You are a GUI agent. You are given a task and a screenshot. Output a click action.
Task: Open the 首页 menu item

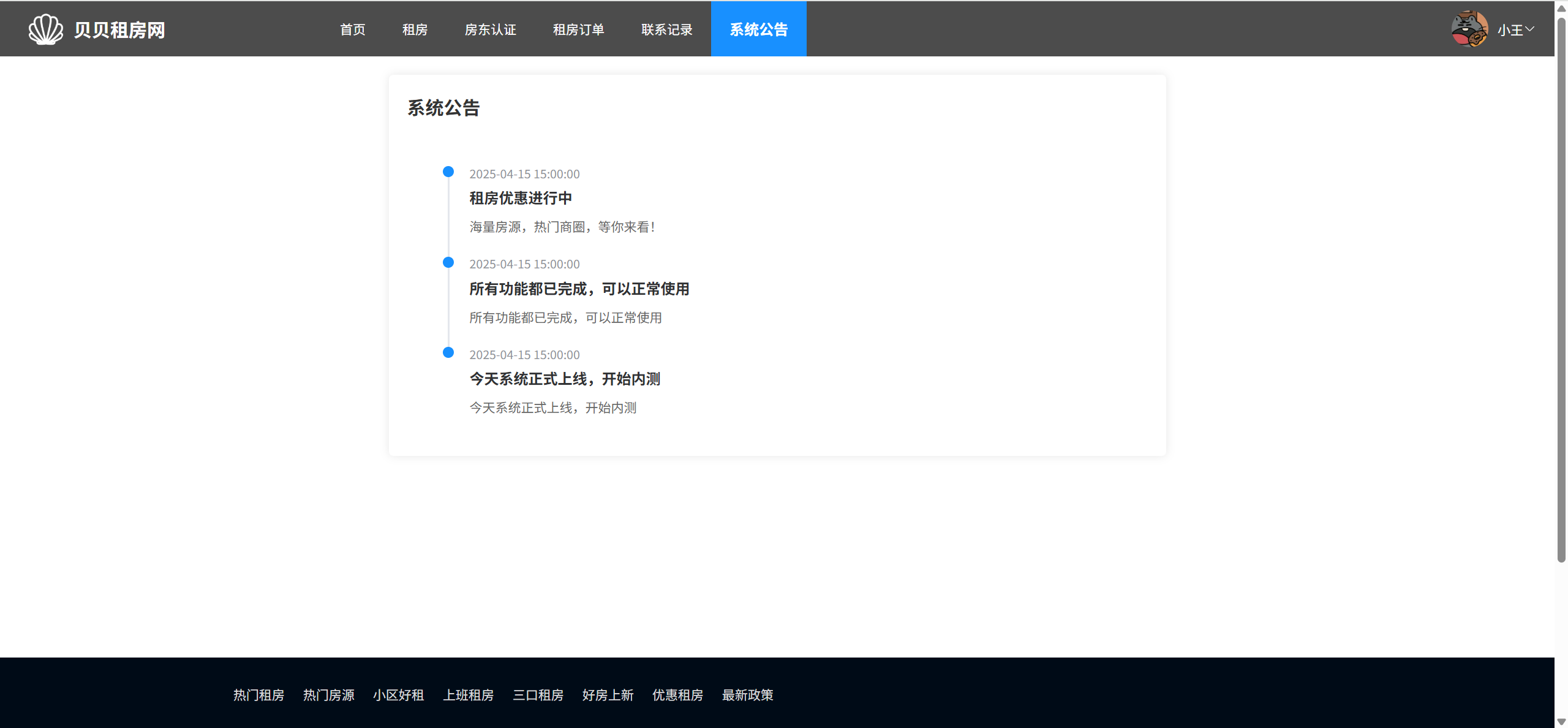[352, 29]
